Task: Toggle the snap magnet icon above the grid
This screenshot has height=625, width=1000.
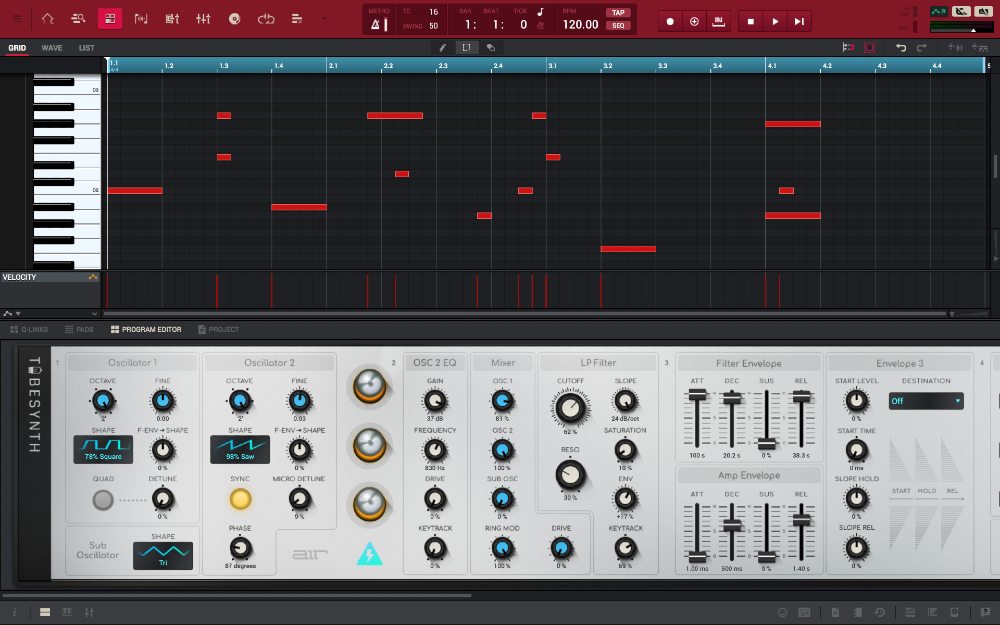Action: pyautogui.click(x=850, y=47)
